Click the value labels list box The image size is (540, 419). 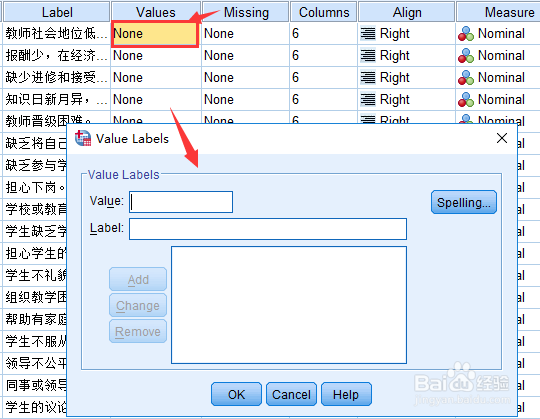(289, 305)
